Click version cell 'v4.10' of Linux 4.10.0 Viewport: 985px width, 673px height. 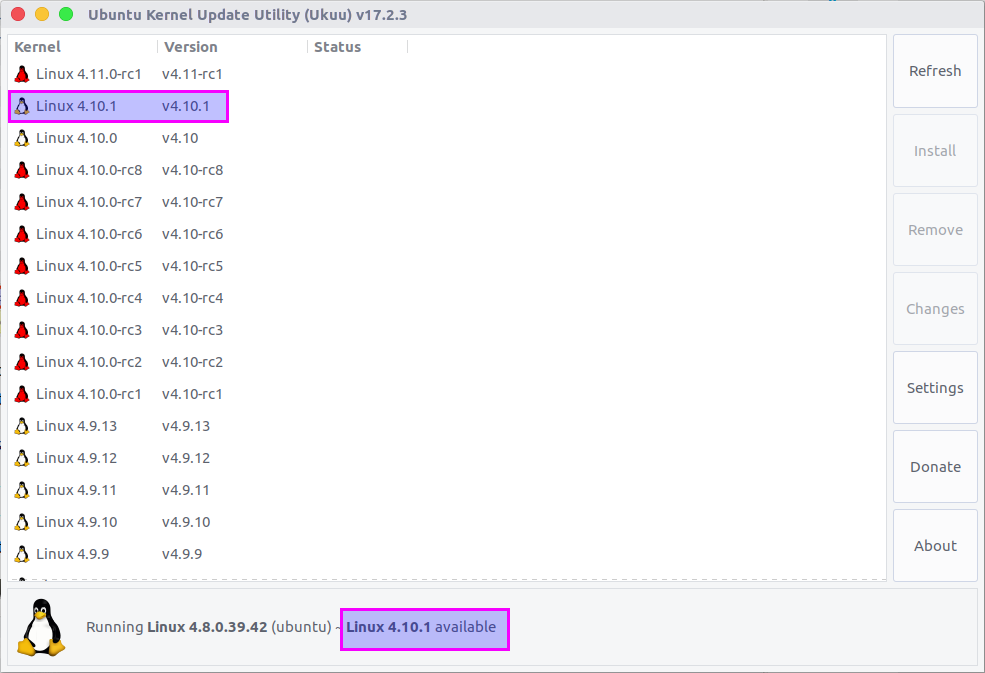point(180,138)
